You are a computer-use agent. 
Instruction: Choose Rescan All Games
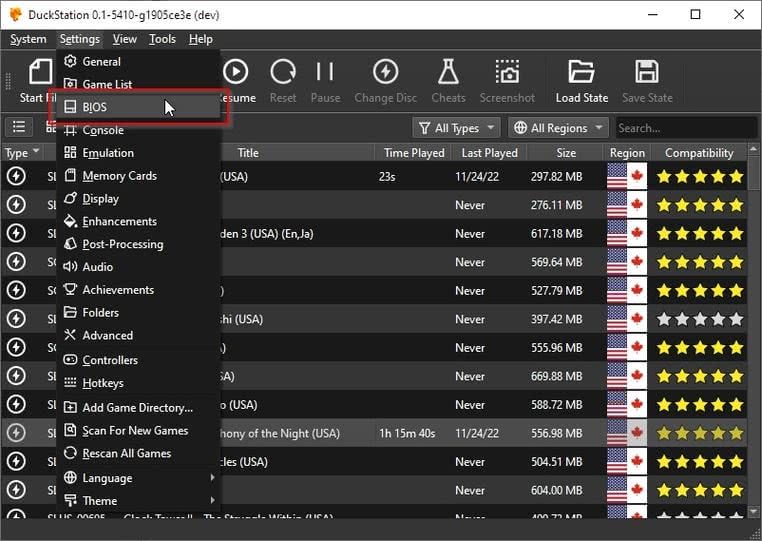[x=138, y=453]
